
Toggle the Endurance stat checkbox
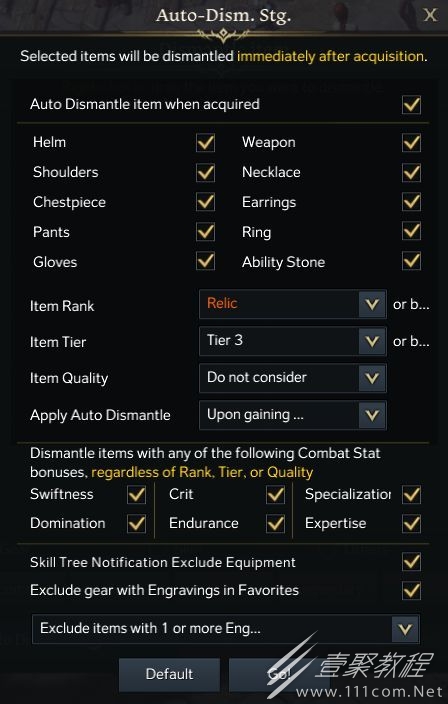[275, 524]
